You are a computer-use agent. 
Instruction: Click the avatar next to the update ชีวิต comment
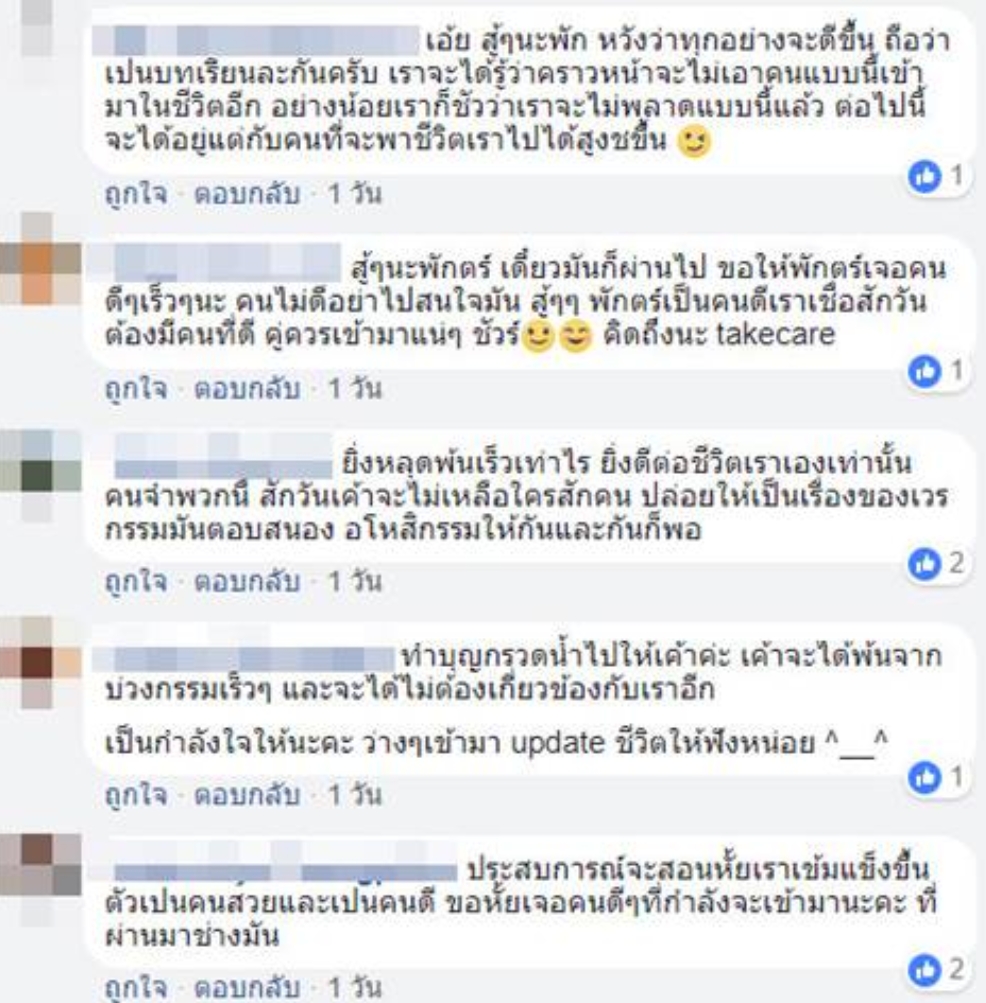[x=40, y=662]
